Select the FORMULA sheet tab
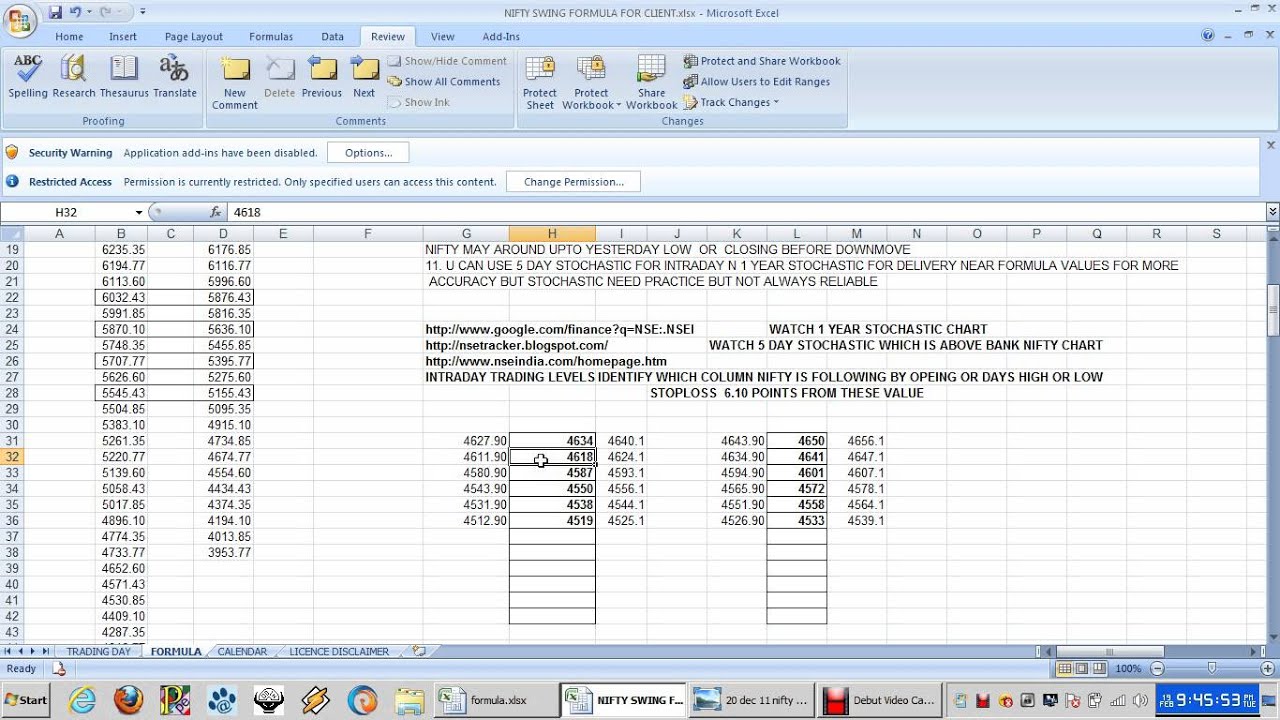Viewport: 1280px width, 720px height. 176,651
